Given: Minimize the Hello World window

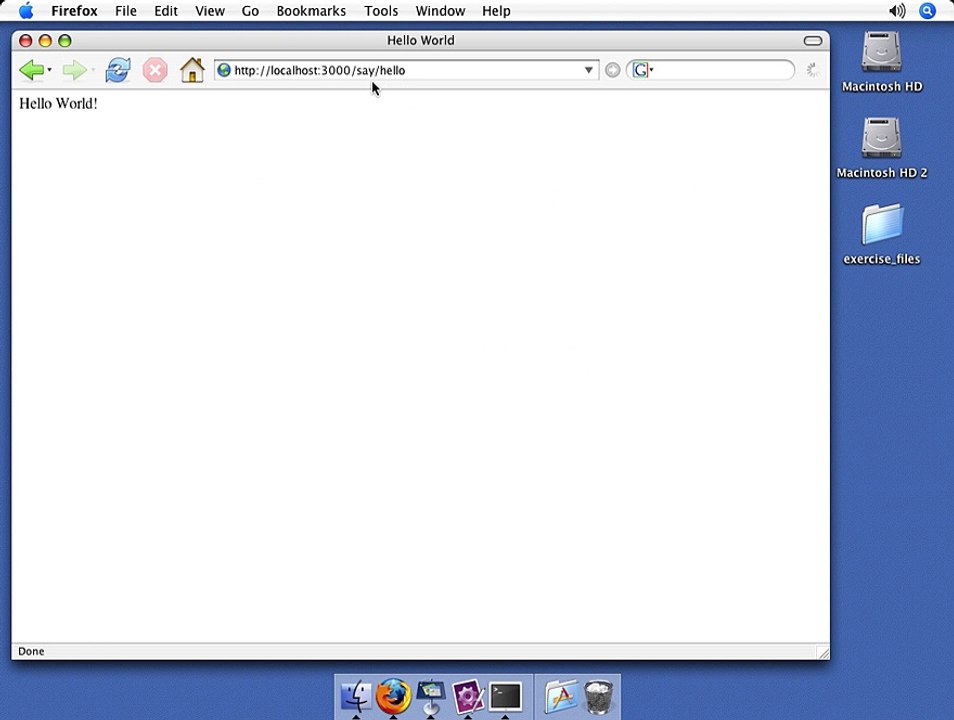Looking at the screenshot, I should click(45, 41).
